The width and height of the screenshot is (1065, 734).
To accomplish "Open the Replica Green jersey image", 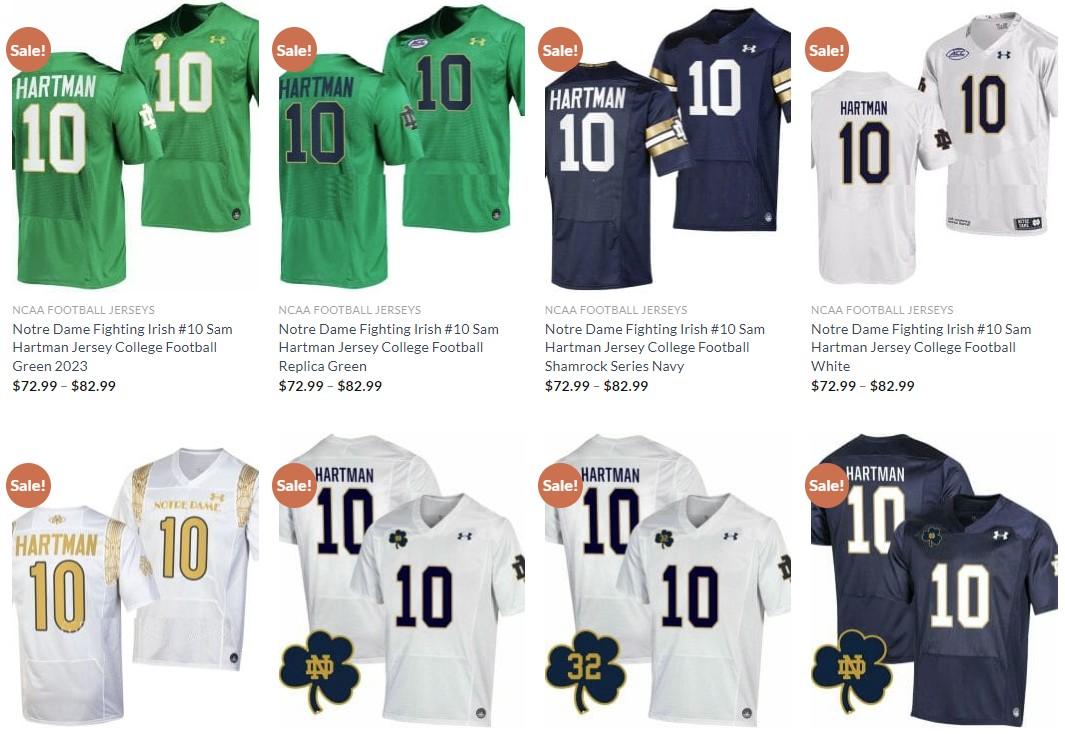I will (401, 145).
